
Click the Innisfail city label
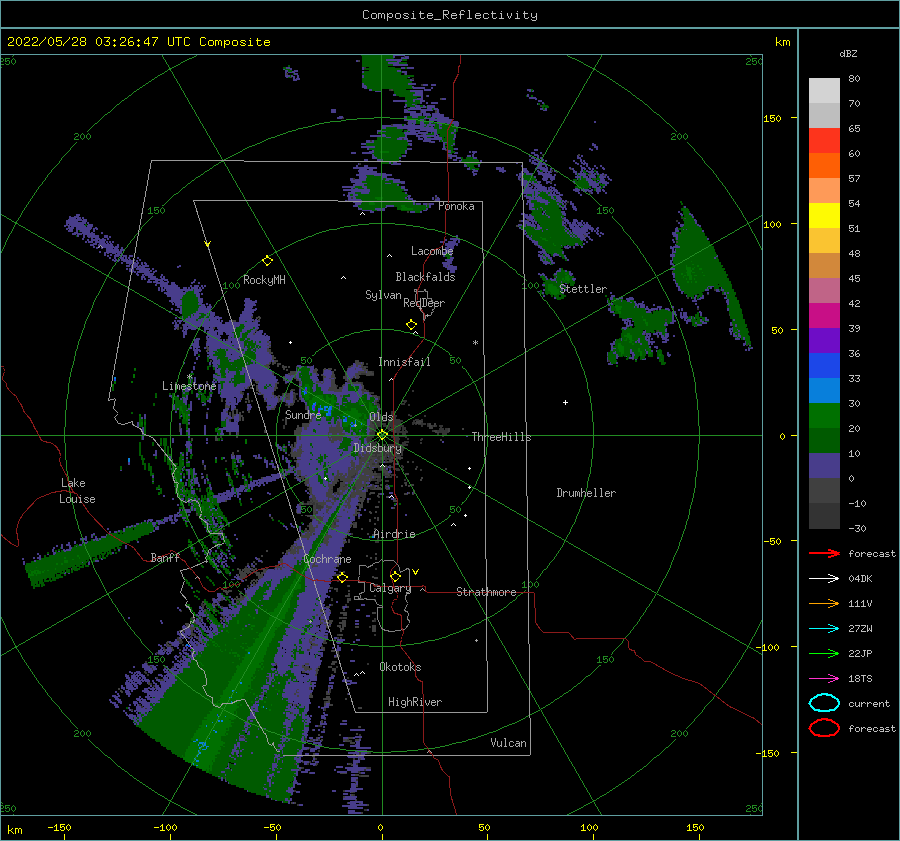pyautogui.click(x=404, y=362)
